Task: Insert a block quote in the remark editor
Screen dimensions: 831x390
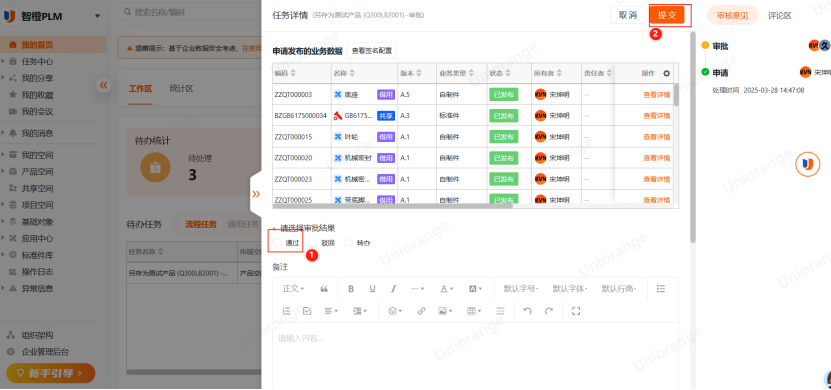Action: click(x=324, y=289)
